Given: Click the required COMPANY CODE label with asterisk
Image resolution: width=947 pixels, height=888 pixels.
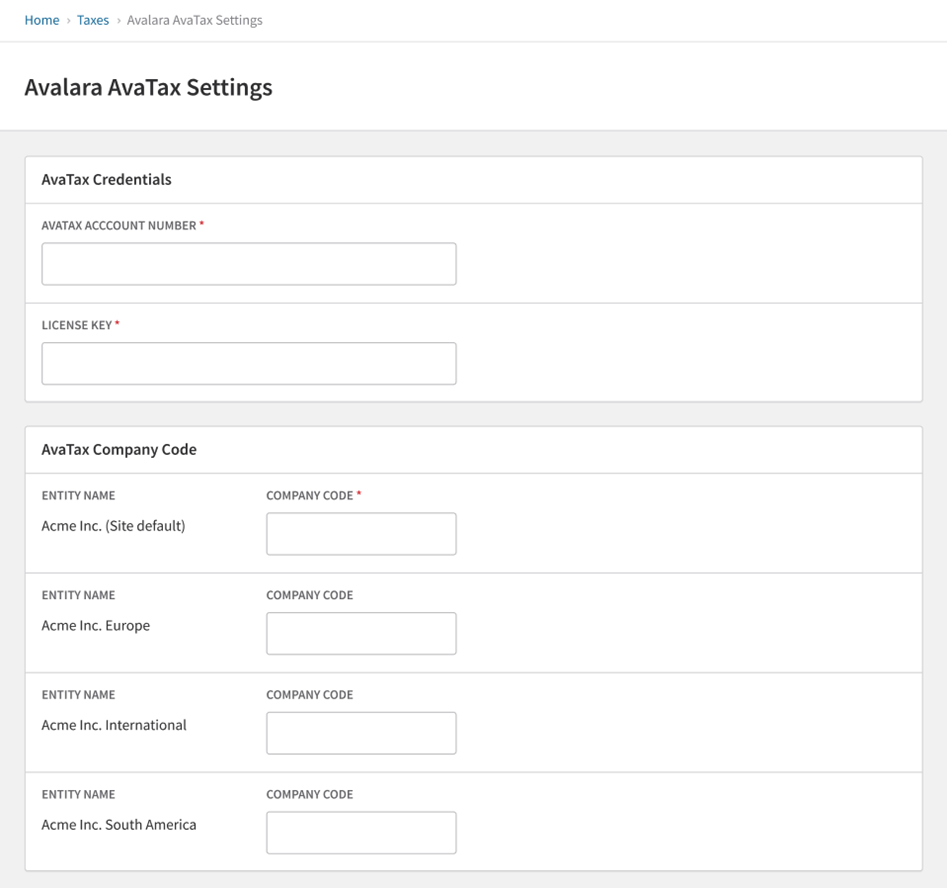Looking at the screenshot, I should point(310,496).
